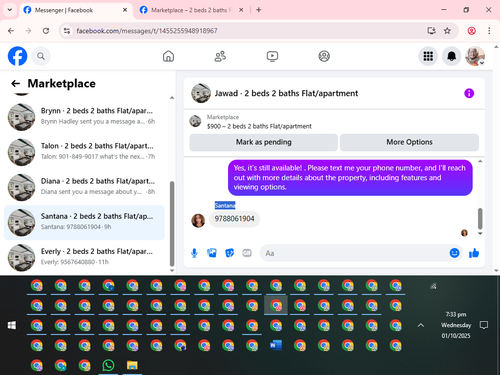Click More Options button
Image resolution: width=500 pixels, height=375 pixels.
point(409,142)
